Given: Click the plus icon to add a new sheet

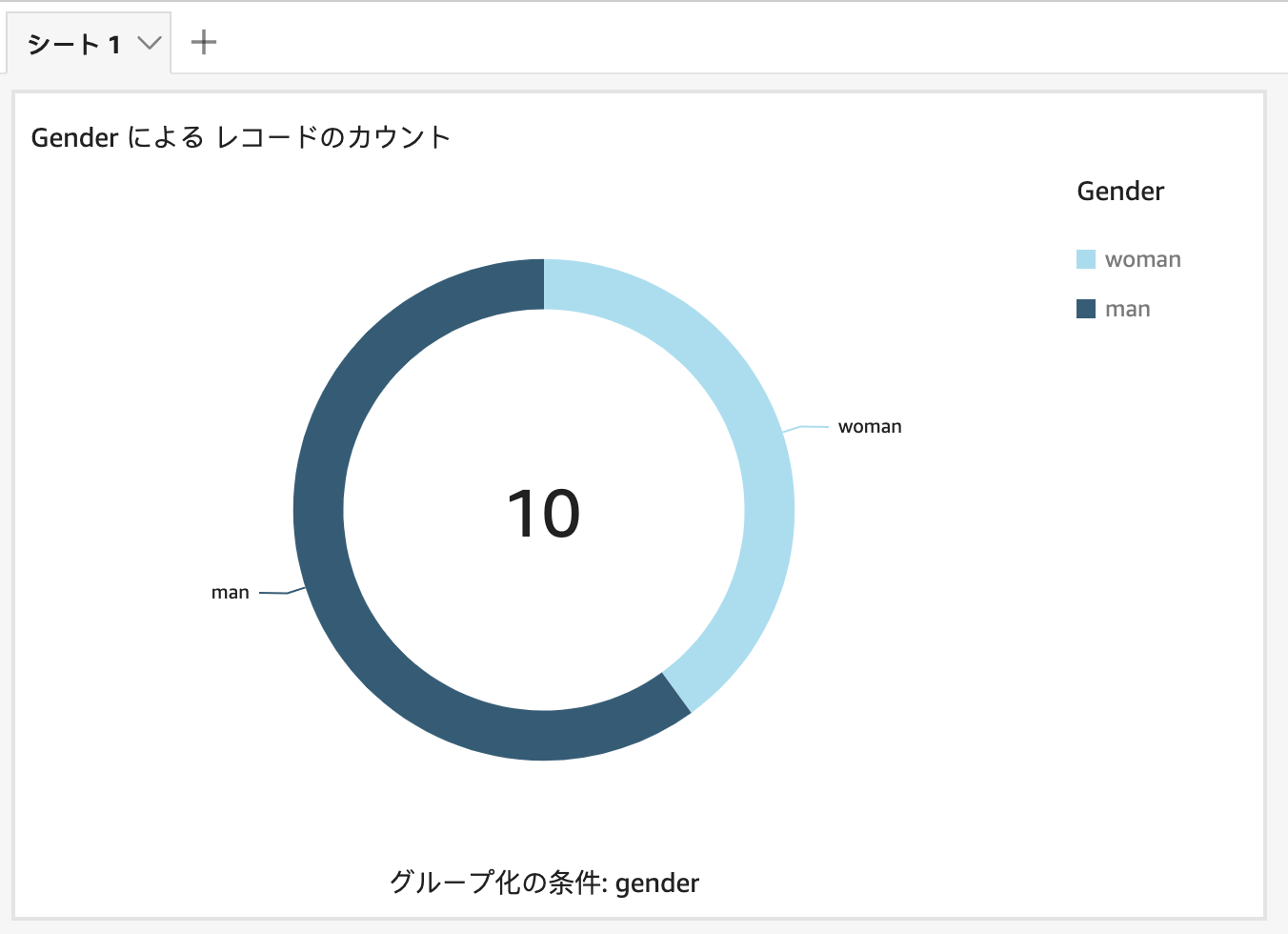Looking at the screenshot, I should [203, 41].
